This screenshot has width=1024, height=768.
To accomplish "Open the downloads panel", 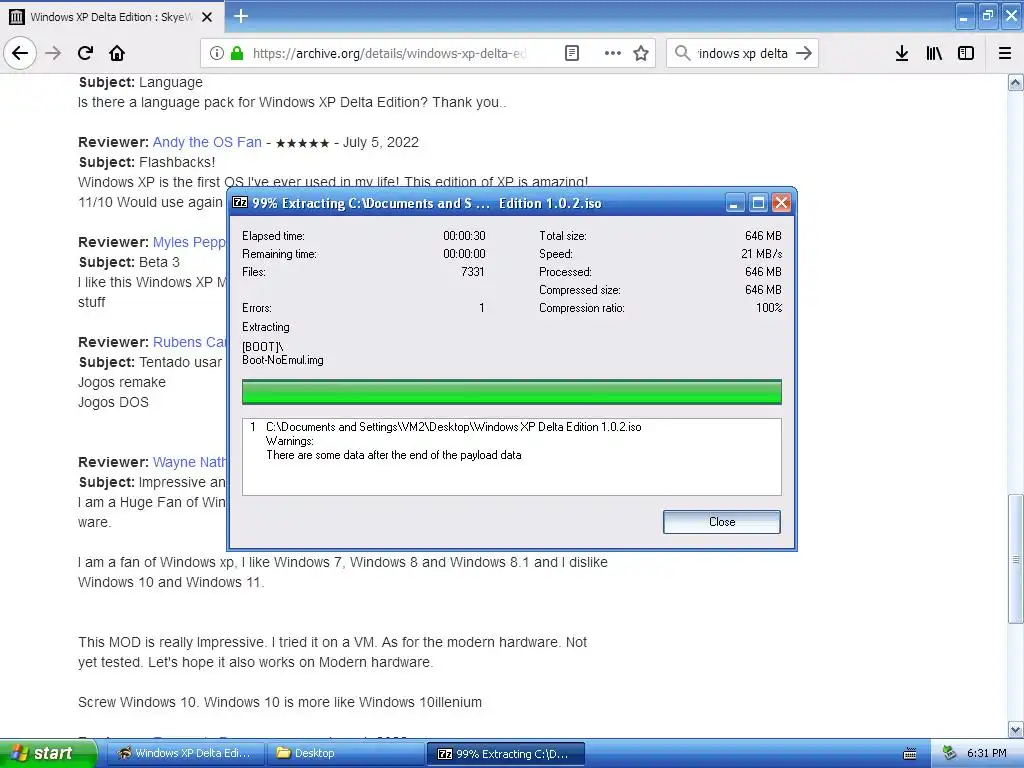I will click(902, 53).
